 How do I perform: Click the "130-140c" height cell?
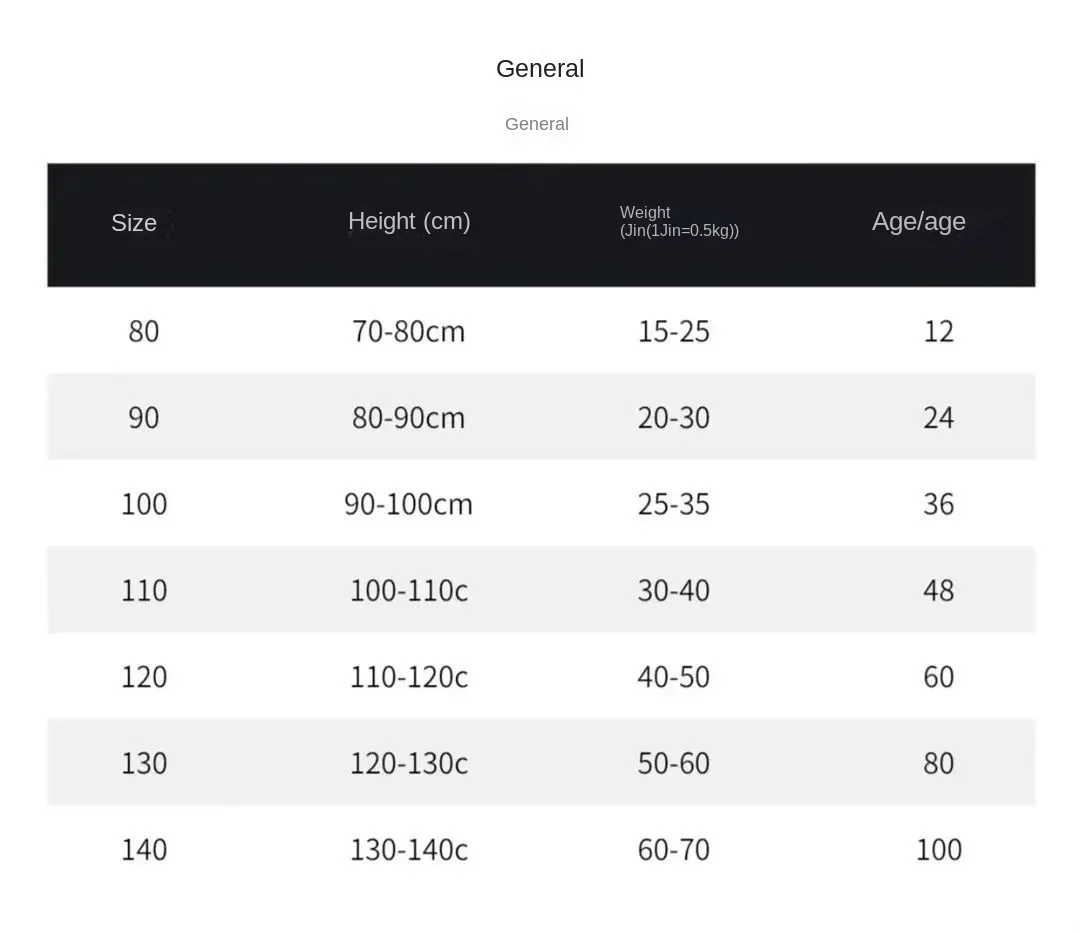click(x=408, y=850)
